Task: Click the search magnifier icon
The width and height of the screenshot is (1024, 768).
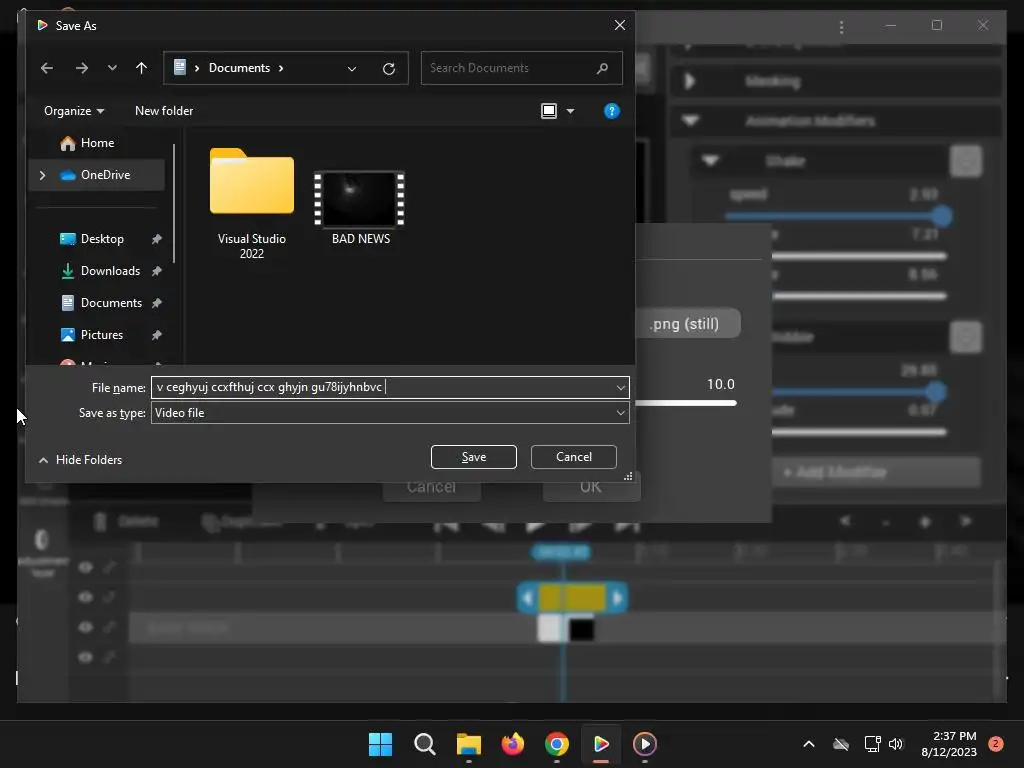Action: 602,68
